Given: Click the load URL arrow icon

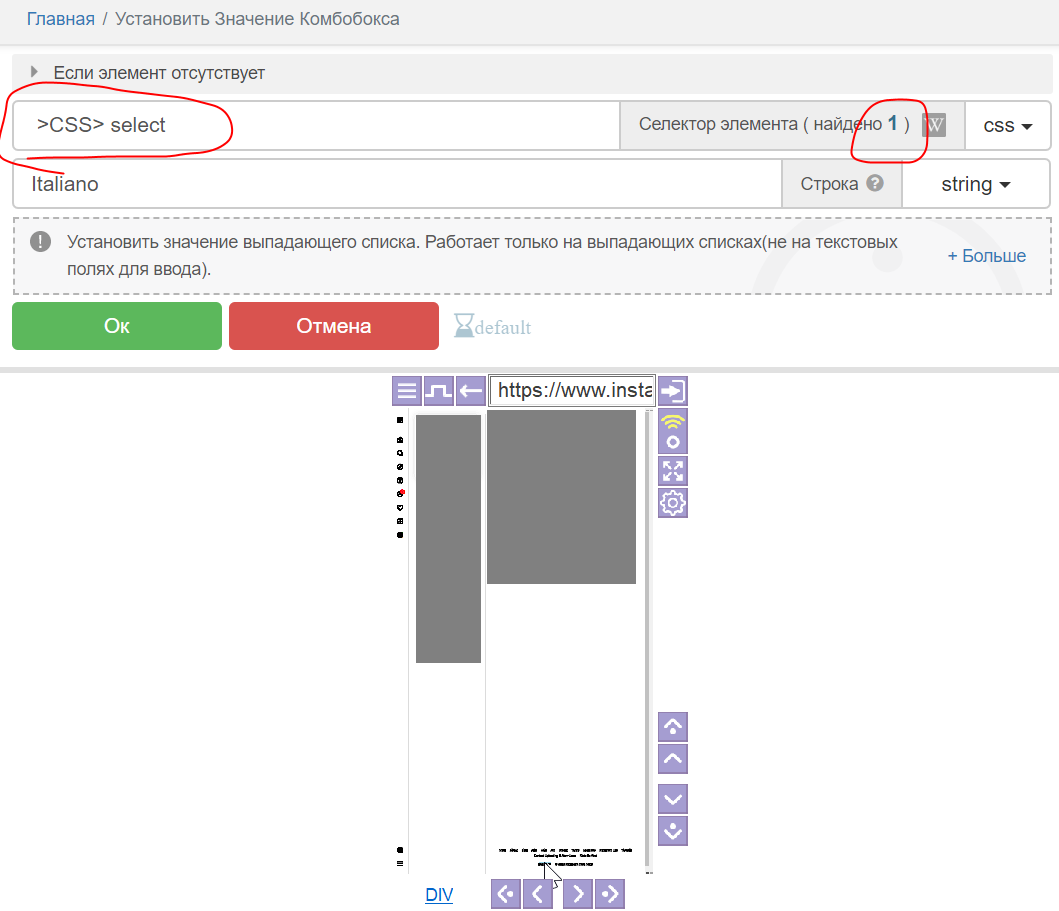Looking at the screenshot, I should click(673, 390).
